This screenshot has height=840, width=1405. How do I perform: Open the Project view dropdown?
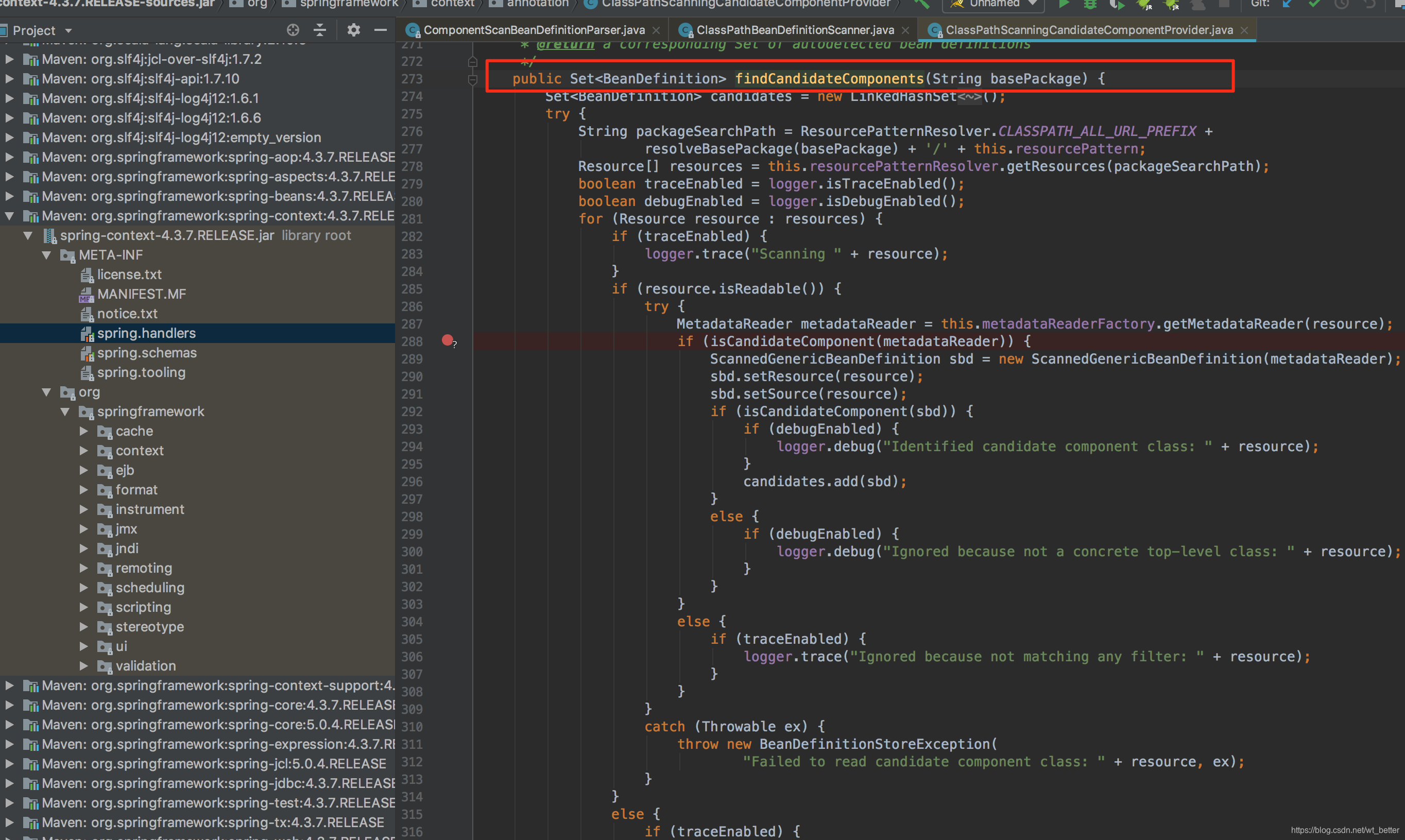click(68, 30)
